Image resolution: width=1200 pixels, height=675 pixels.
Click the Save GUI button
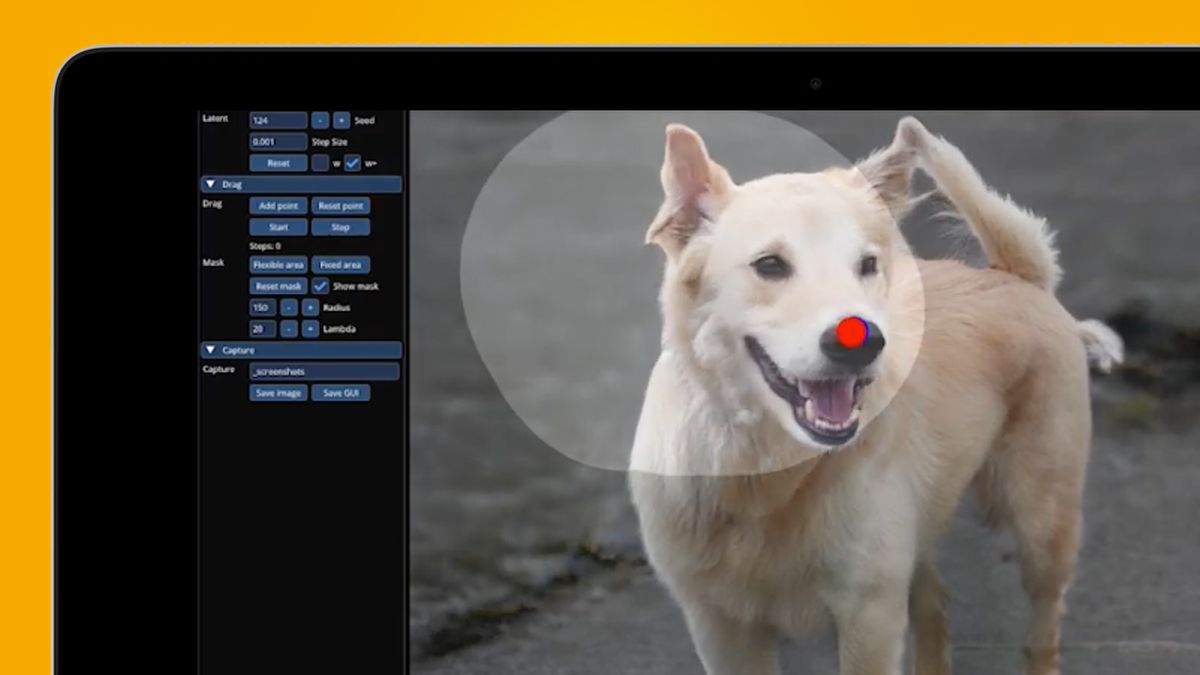tap(340, 393)
